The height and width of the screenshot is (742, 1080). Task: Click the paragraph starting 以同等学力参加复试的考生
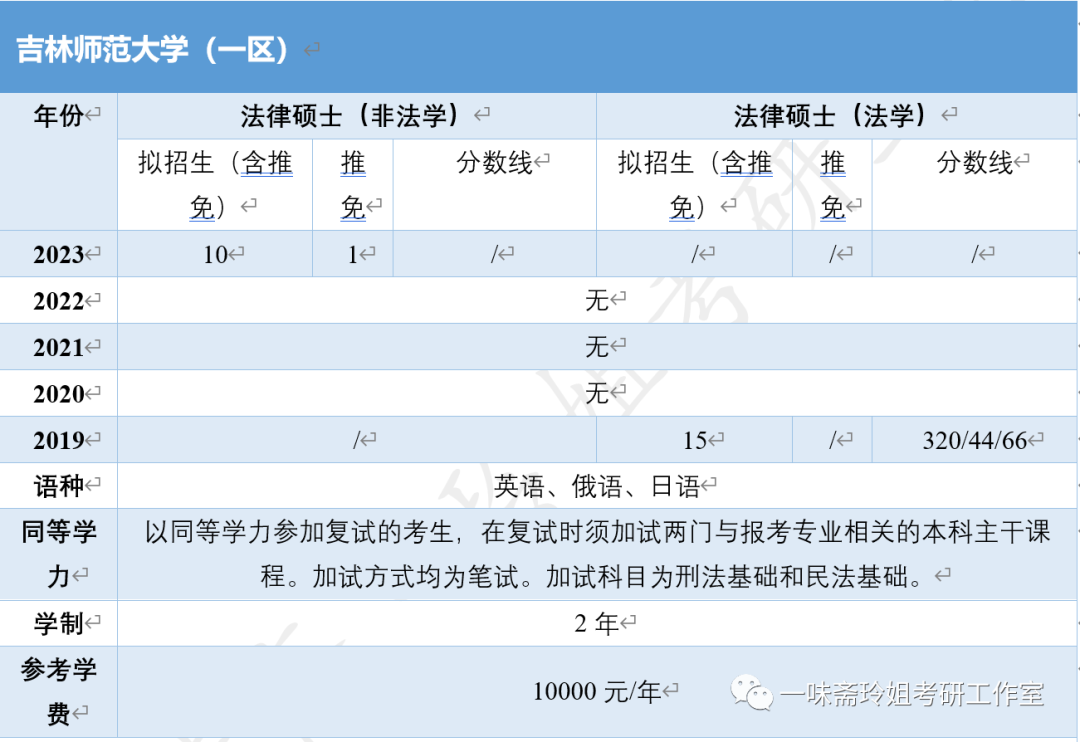coord(597,554)
